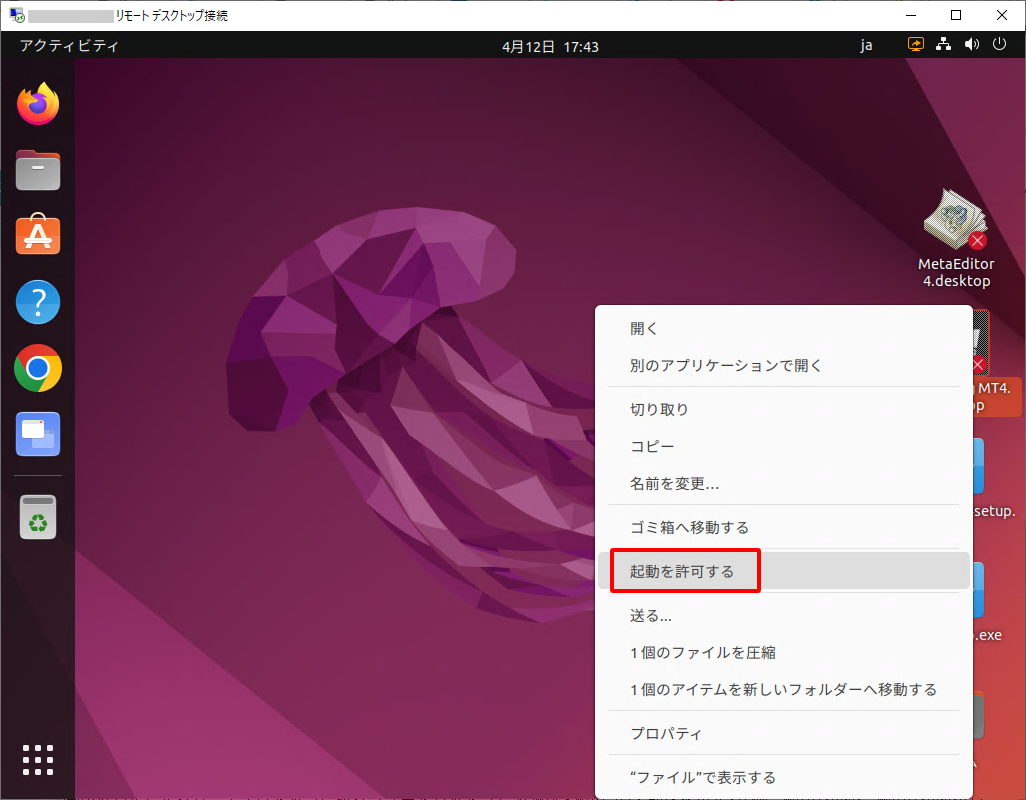Show all applications grid
This screenshot has height=800, width=1026.
38,760
